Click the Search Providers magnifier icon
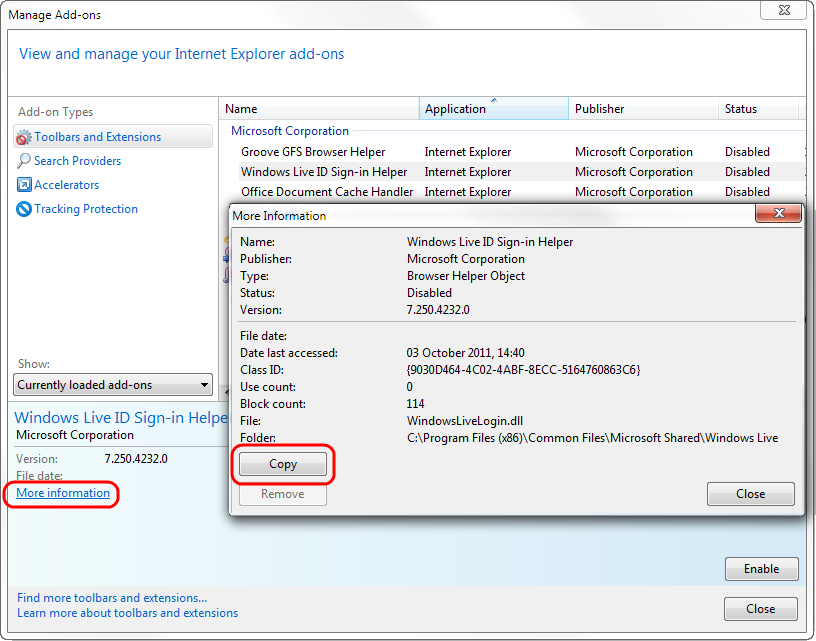 pos(23,161)
